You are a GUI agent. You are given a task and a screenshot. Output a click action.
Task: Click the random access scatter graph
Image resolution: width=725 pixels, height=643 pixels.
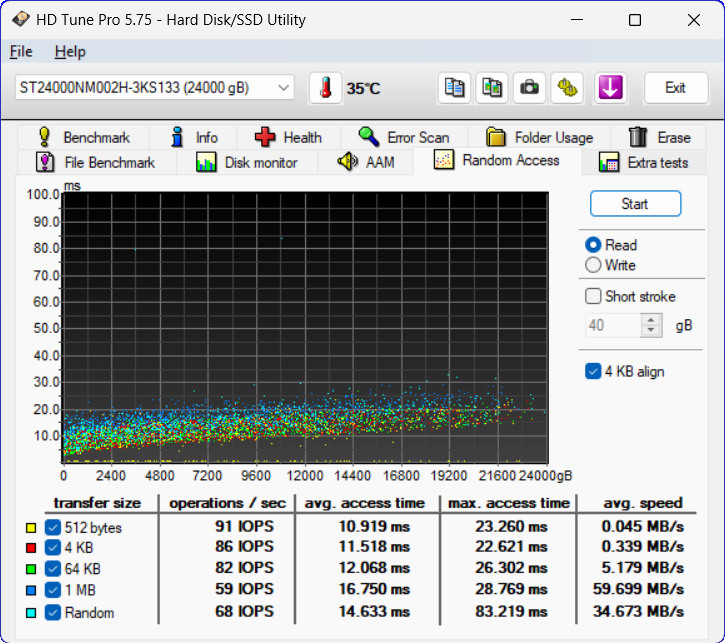[305, 327]
